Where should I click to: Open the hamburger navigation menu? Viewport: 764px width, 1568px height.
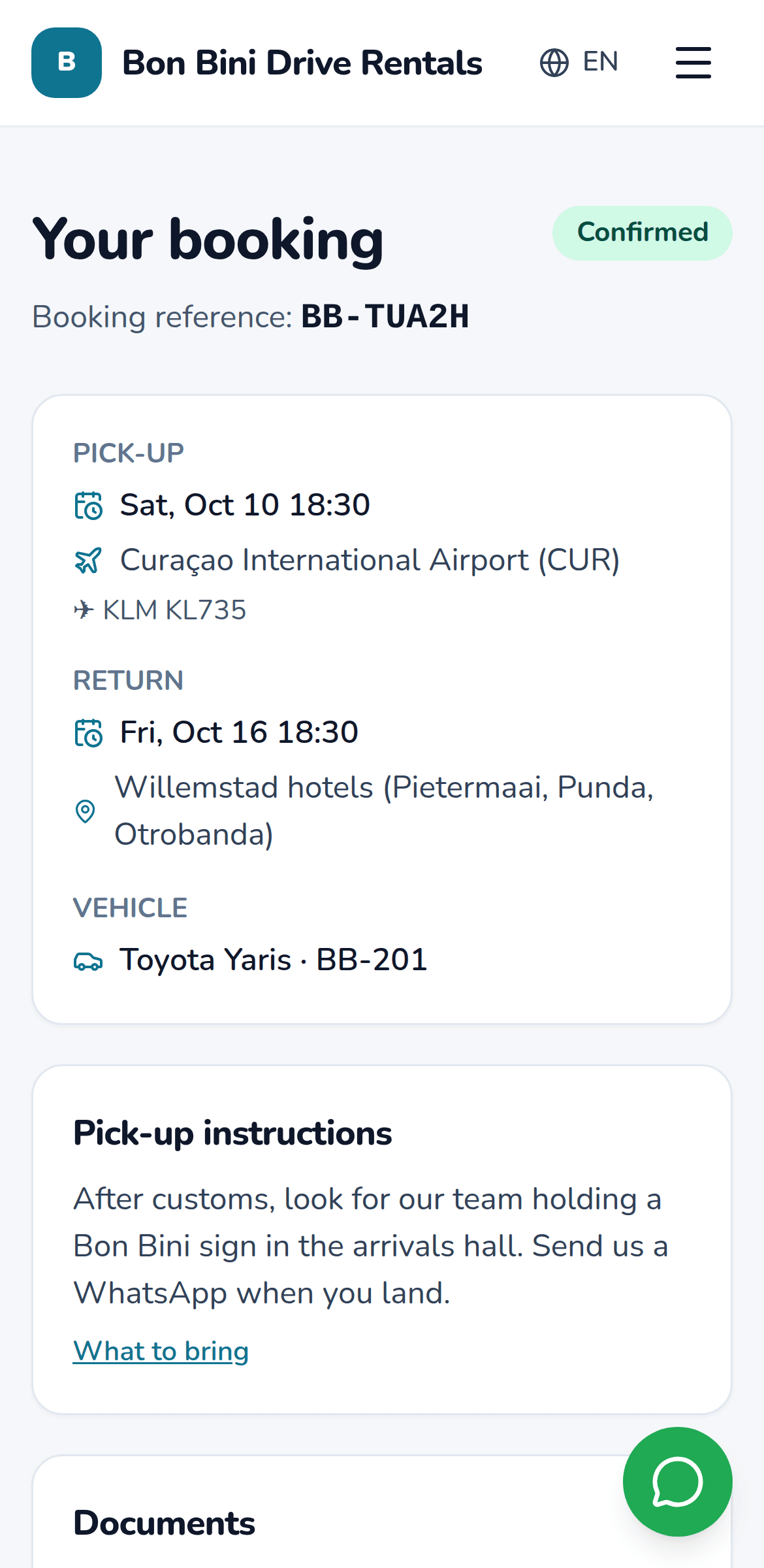[693, 63]
